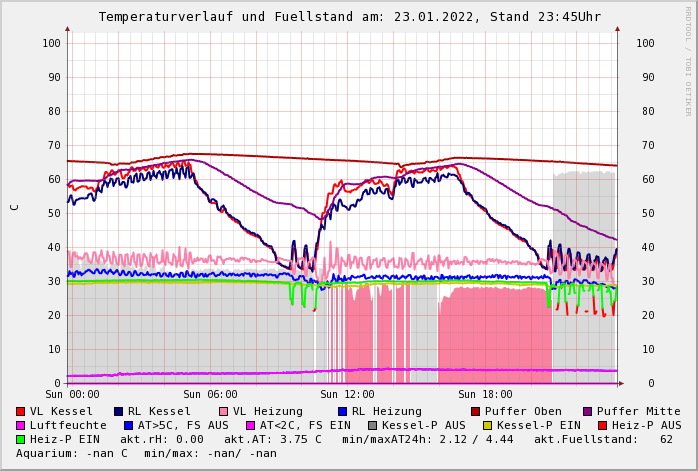Click the min/maxAT24h reading in the legend

point(433,440)
